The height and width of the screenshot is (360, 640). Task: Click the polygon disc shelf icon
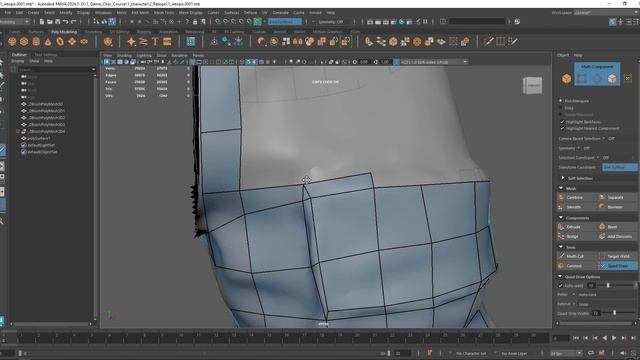[84, 42]
